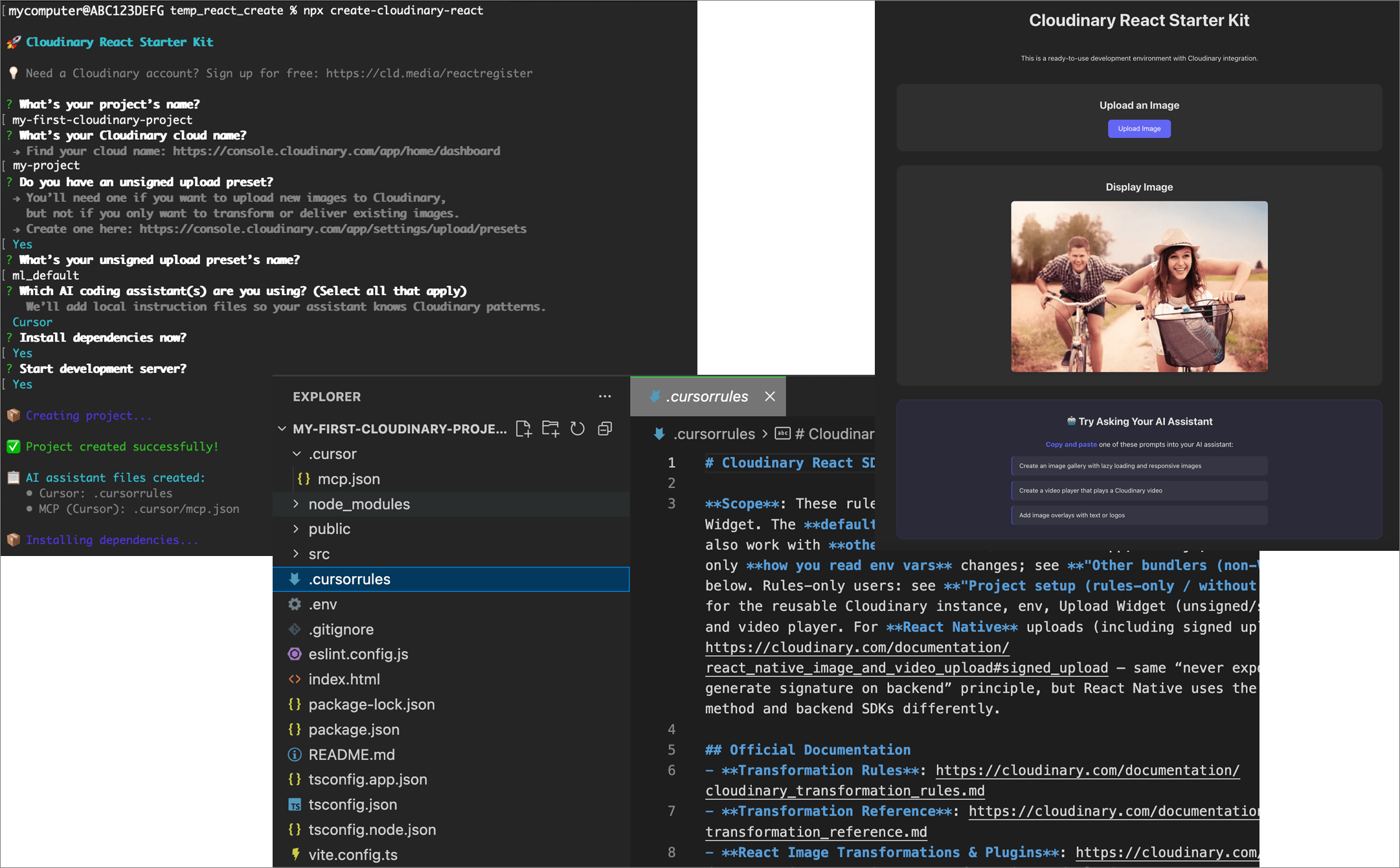Viewport: 1400px width, 868px height.
Task: Open the cloudinary_transformation_rules.md documentation link
Action: (x=844, y=790)
